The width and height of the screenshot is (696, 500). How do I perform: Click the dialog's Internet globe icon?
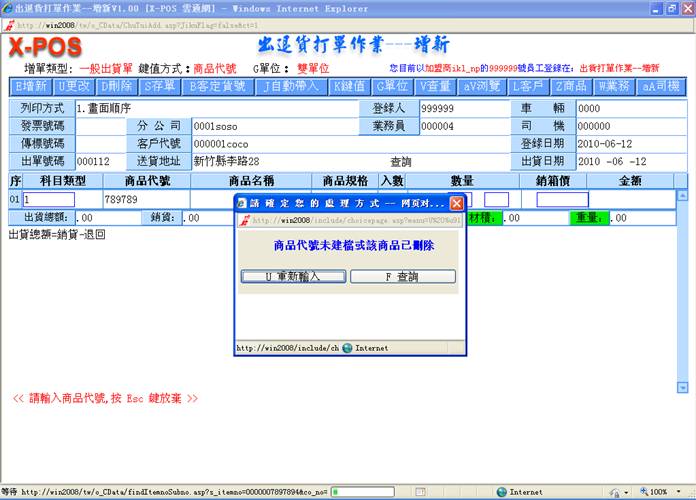(347, 348)
